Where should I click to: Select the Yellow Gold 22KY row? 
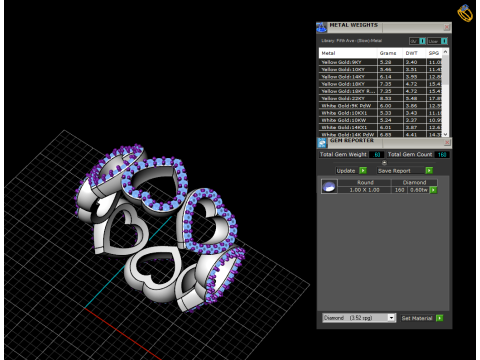(x=380, y=98)
